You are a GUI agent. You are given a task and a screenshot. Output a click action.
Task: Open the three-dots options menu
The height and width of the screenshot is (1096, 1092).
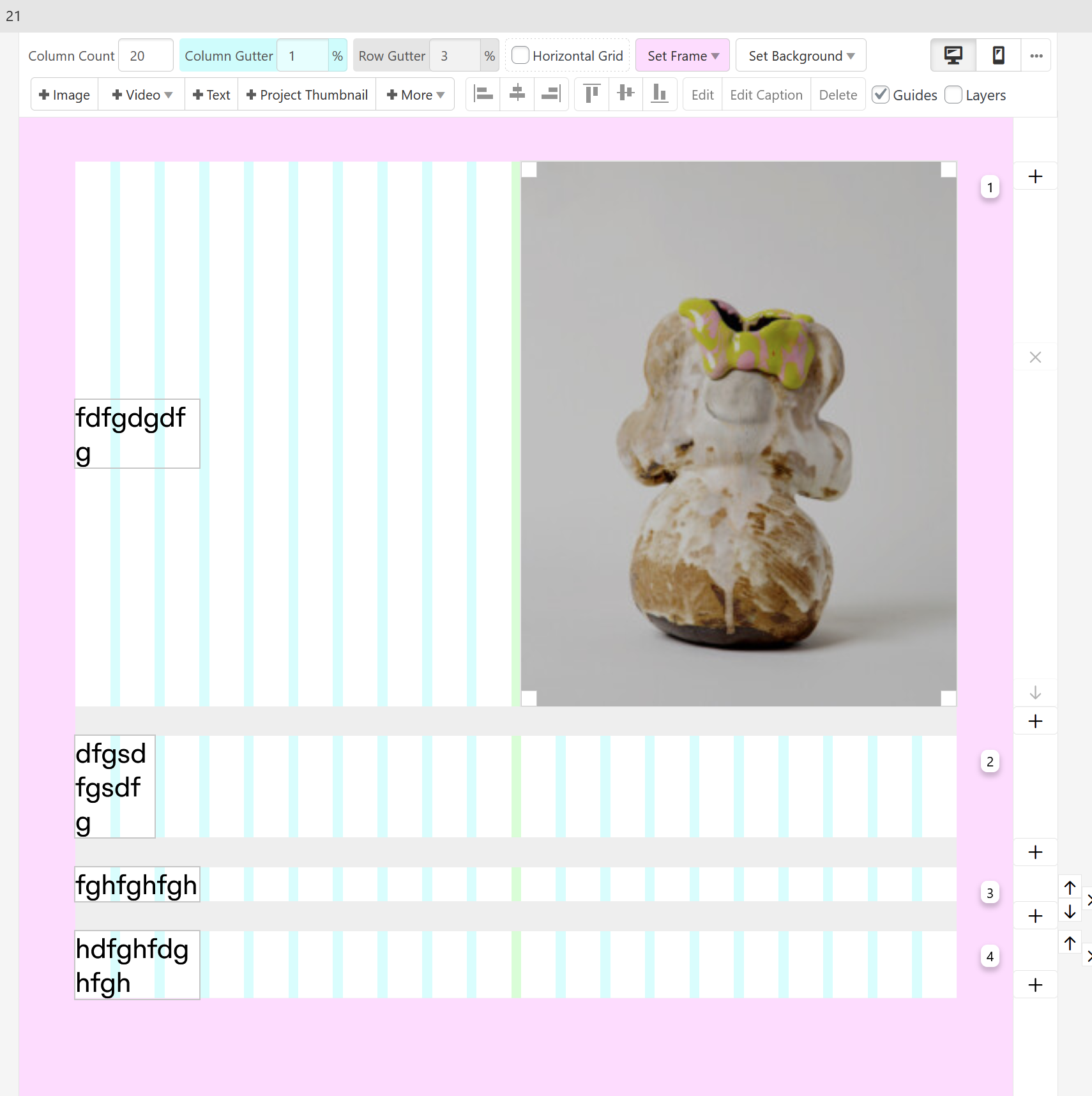click(1036, 56)
